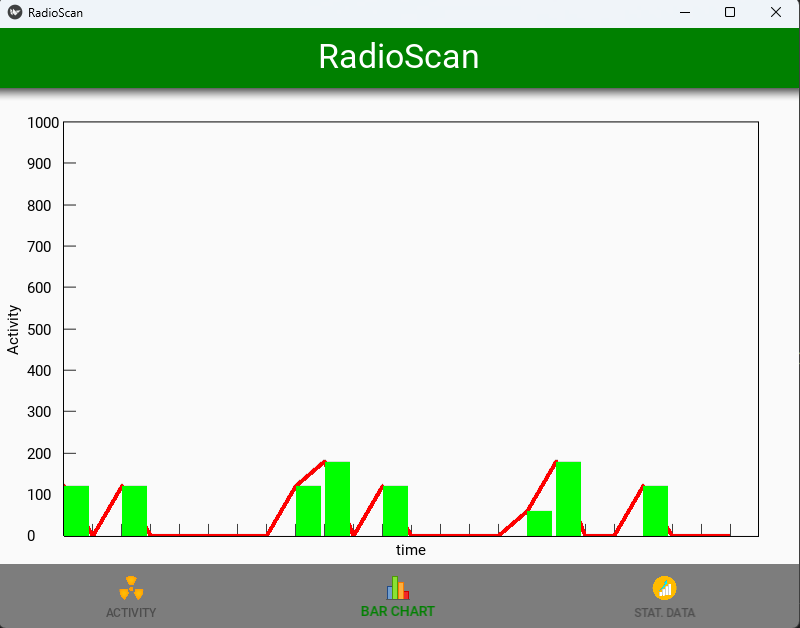Screen dimensions: 800x628
Task: Open statistics via the yellow circular chart icon
Action: click(664, 589)
